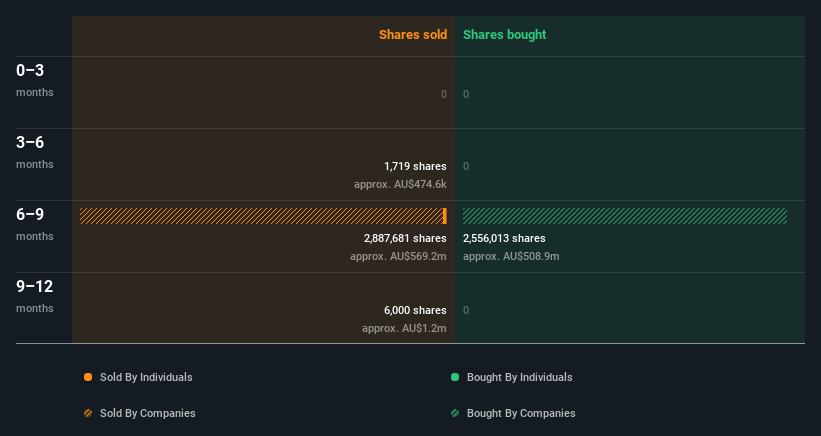Click the solid orange sold-by-individuals bar segment

pos(445,216)
